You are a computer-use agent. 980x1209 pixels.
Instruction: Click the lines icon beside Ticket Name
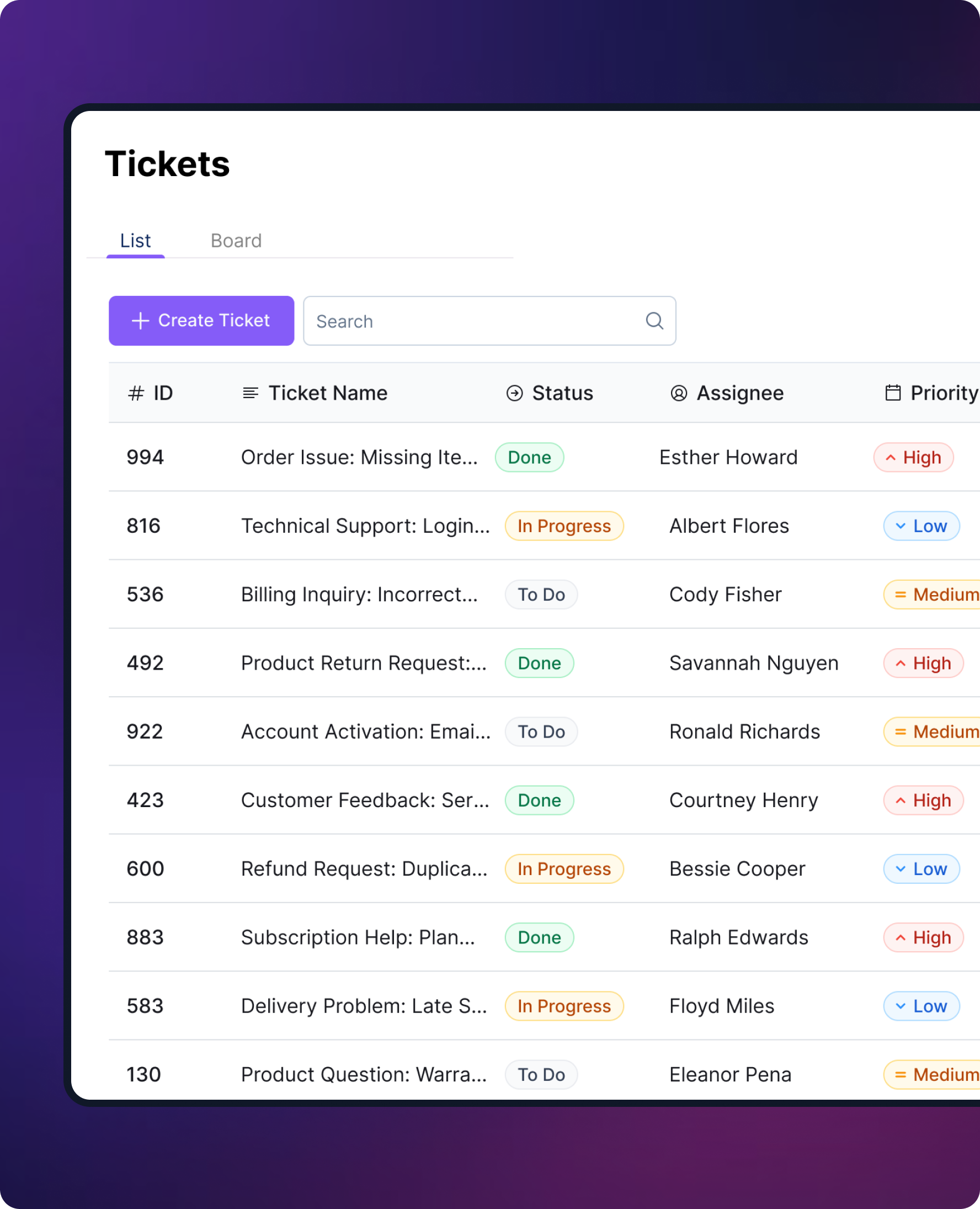click(250, 393)
